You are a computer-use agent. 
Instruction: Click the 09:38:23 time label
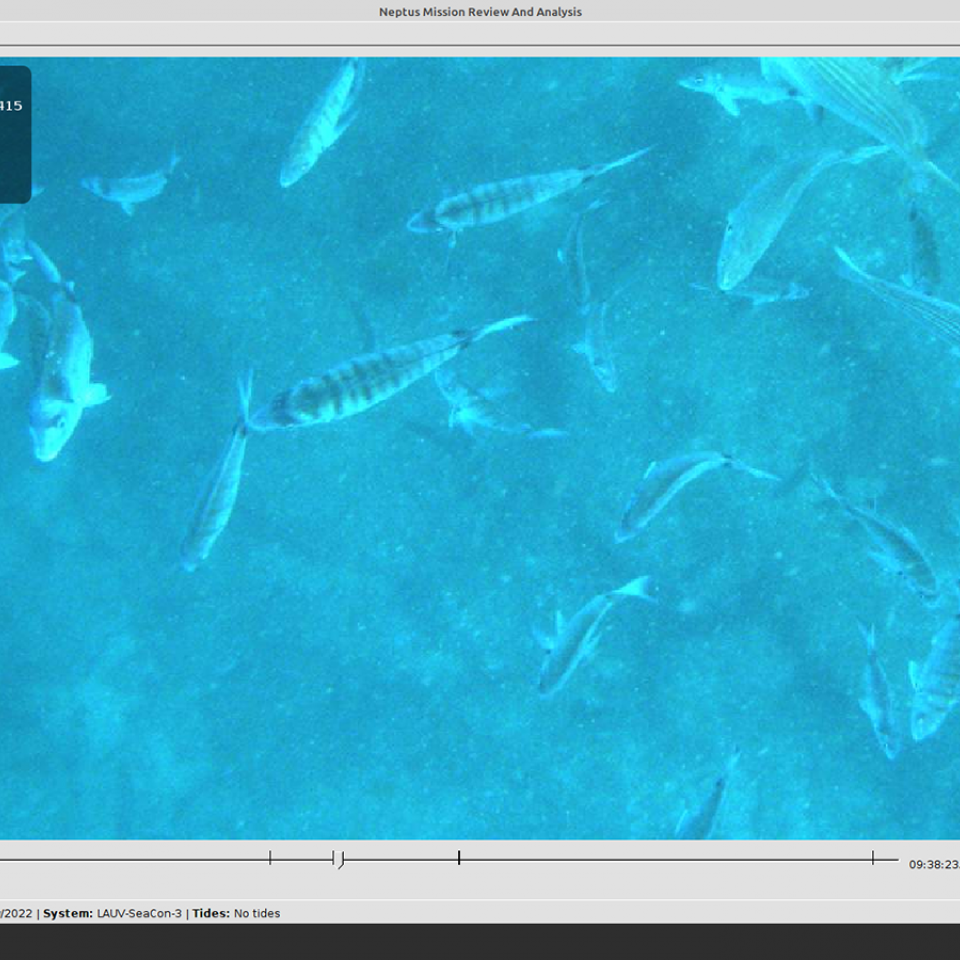coord(933,864)
